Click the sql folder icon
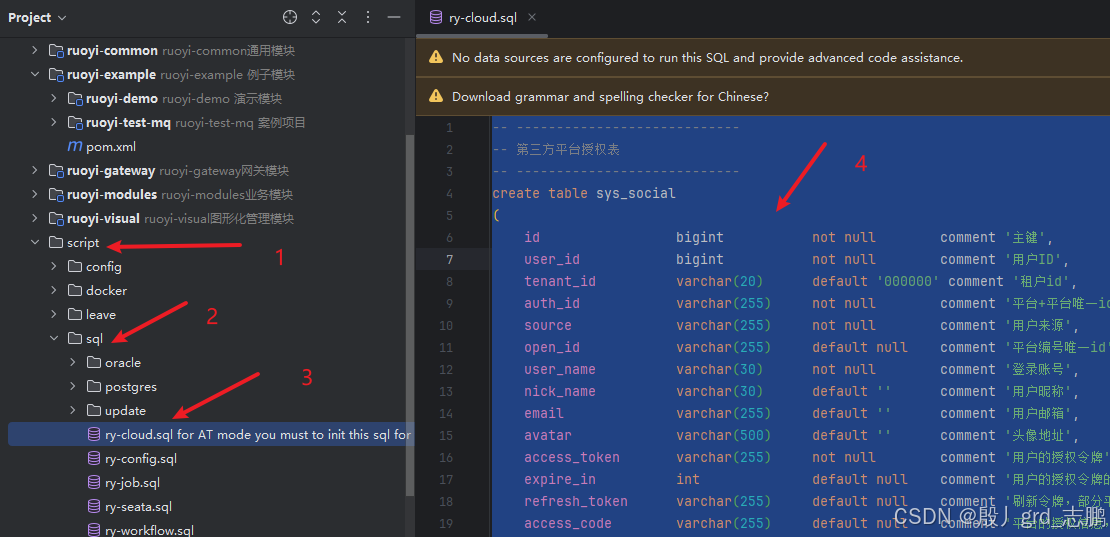 click(75, 339)
